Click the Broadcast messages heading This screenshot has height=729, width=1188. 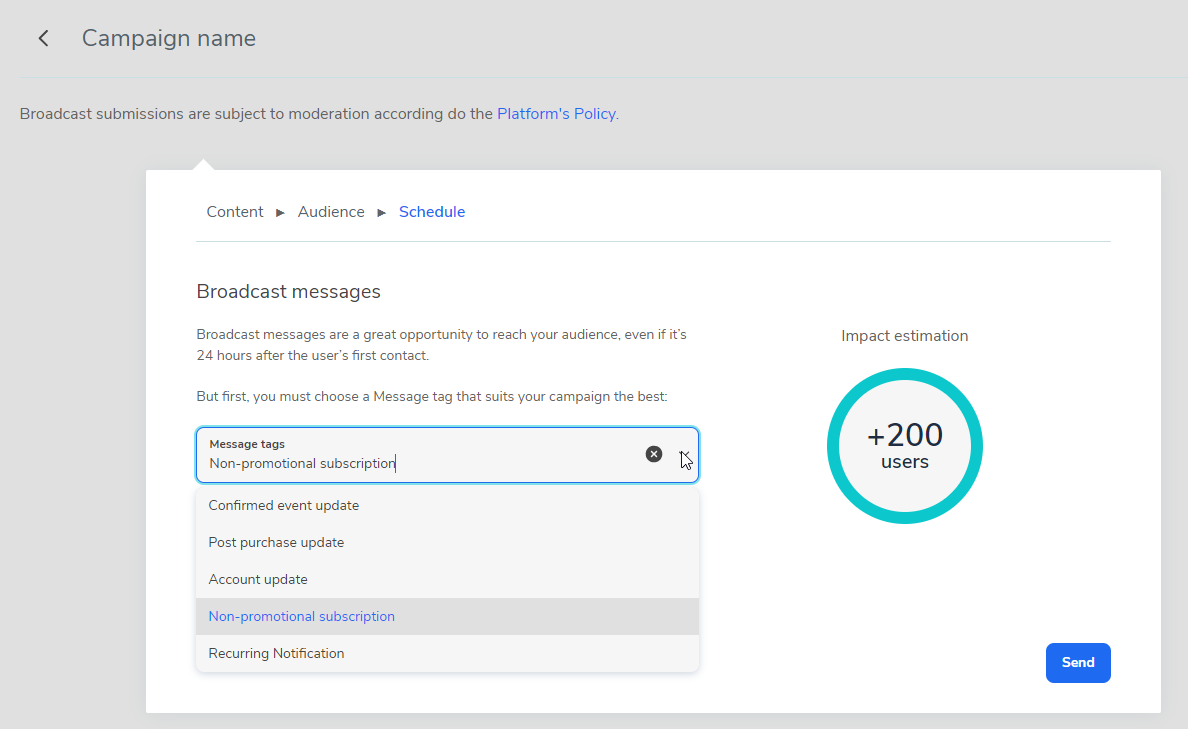288,292
